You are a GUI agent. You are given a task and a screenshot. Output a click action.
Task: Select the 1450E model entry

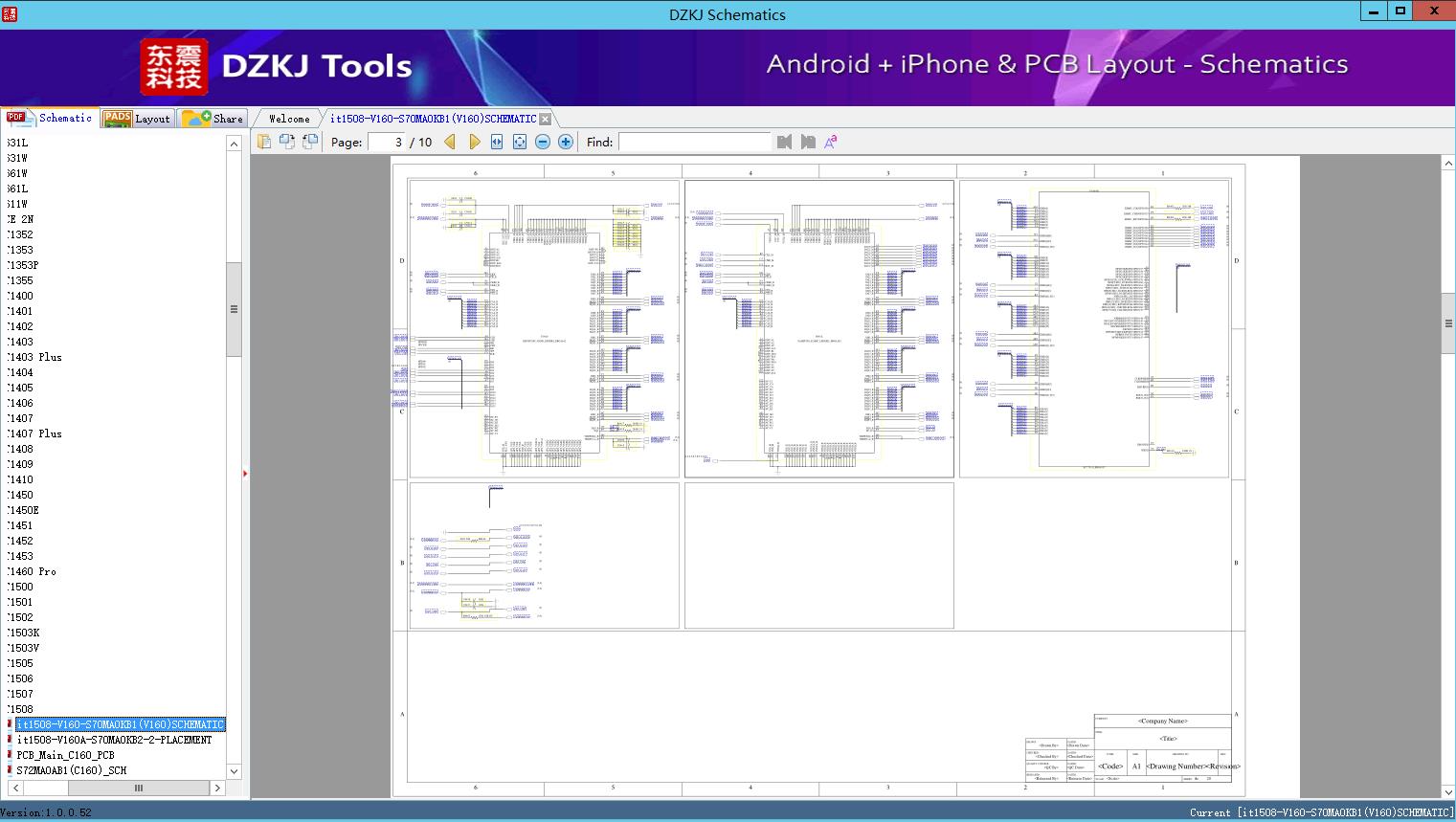24,510
